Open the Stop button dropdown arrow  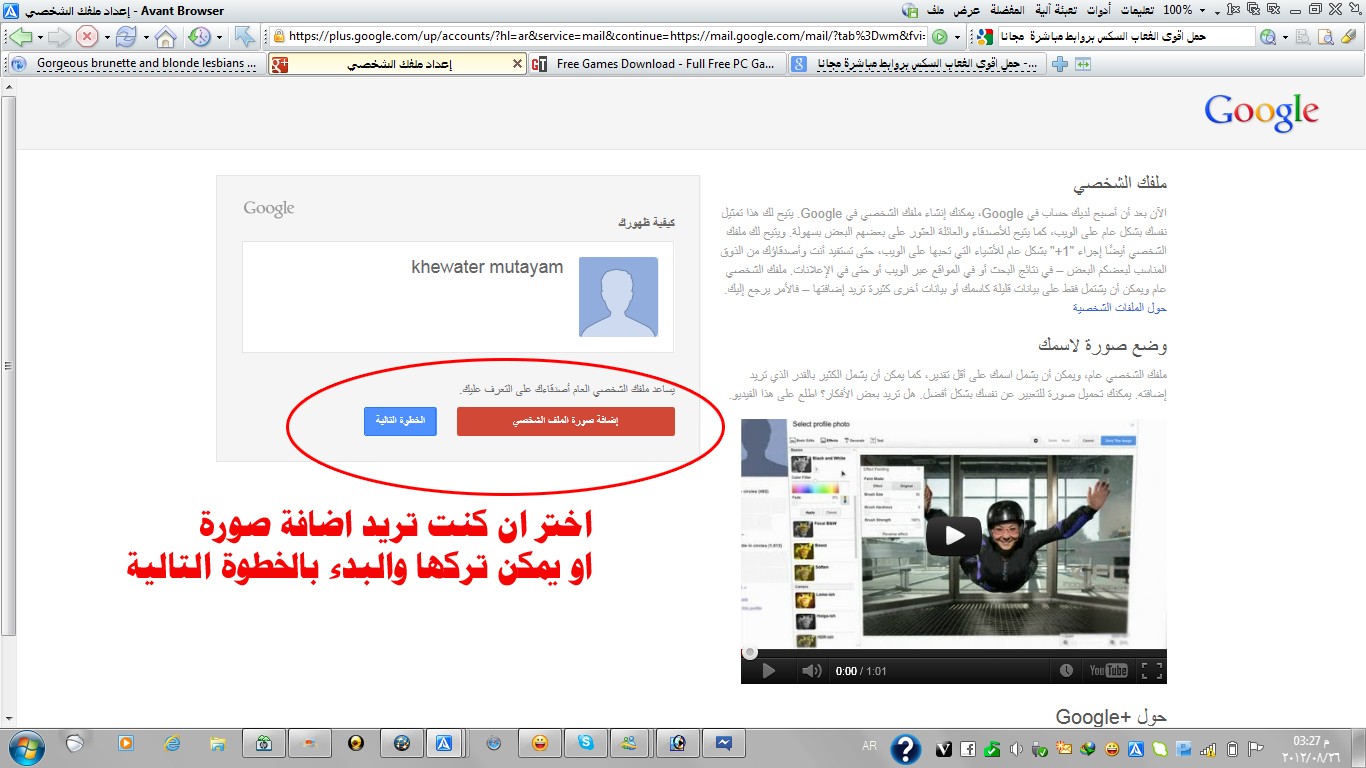[105, 37]
